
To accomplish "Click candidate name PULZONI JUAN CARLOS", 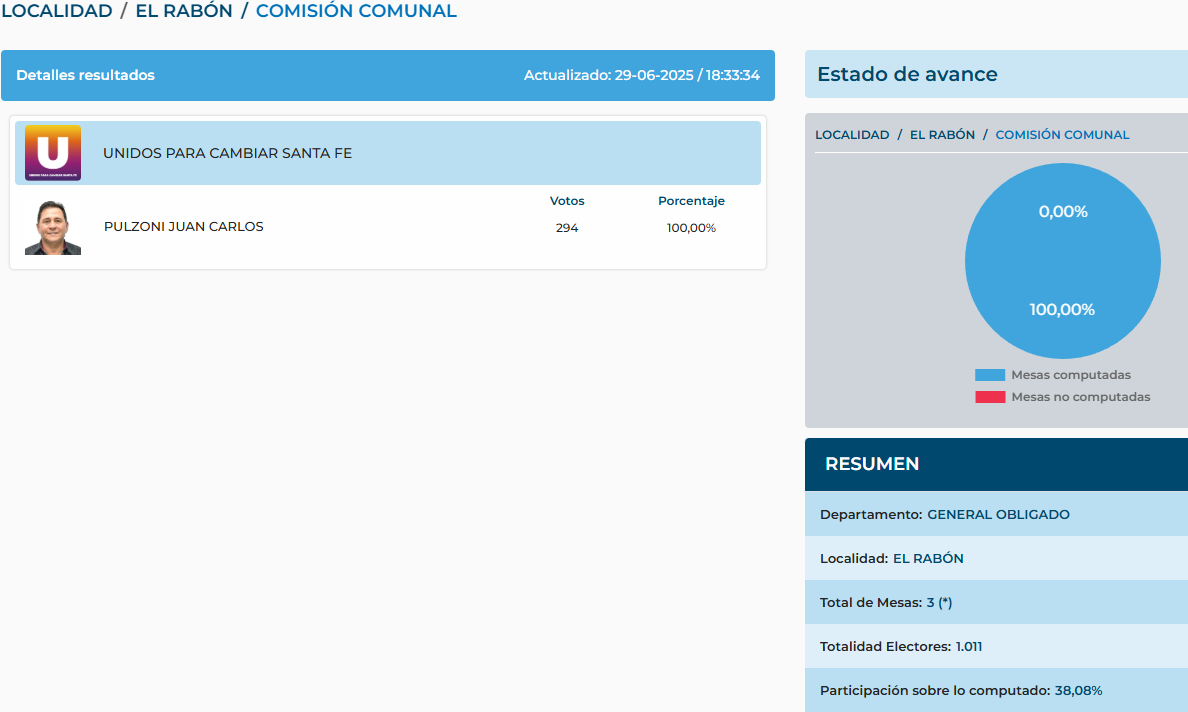I will pos(184,227).
